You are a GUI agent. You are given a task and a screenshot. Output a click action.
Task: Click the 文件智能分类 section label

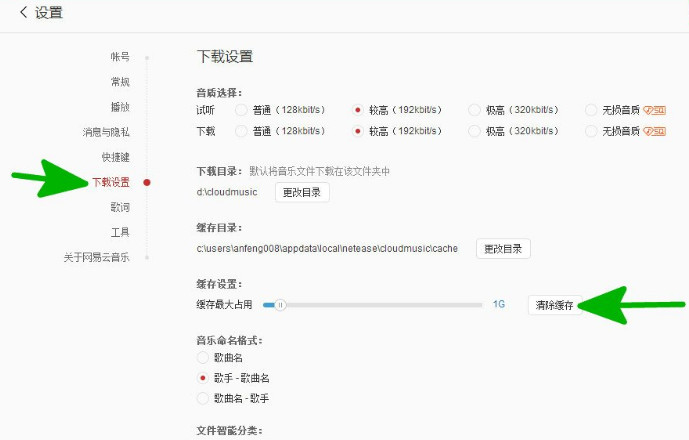(x=229, y=430)
